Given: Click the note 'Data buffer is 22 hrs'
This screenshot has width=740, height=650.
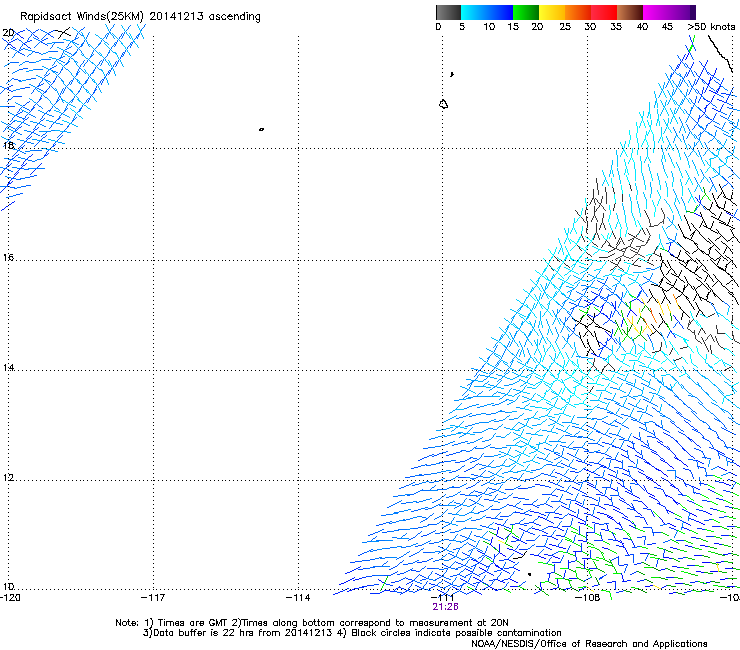Looking at the screenshot, I should [x=204, y=633].
